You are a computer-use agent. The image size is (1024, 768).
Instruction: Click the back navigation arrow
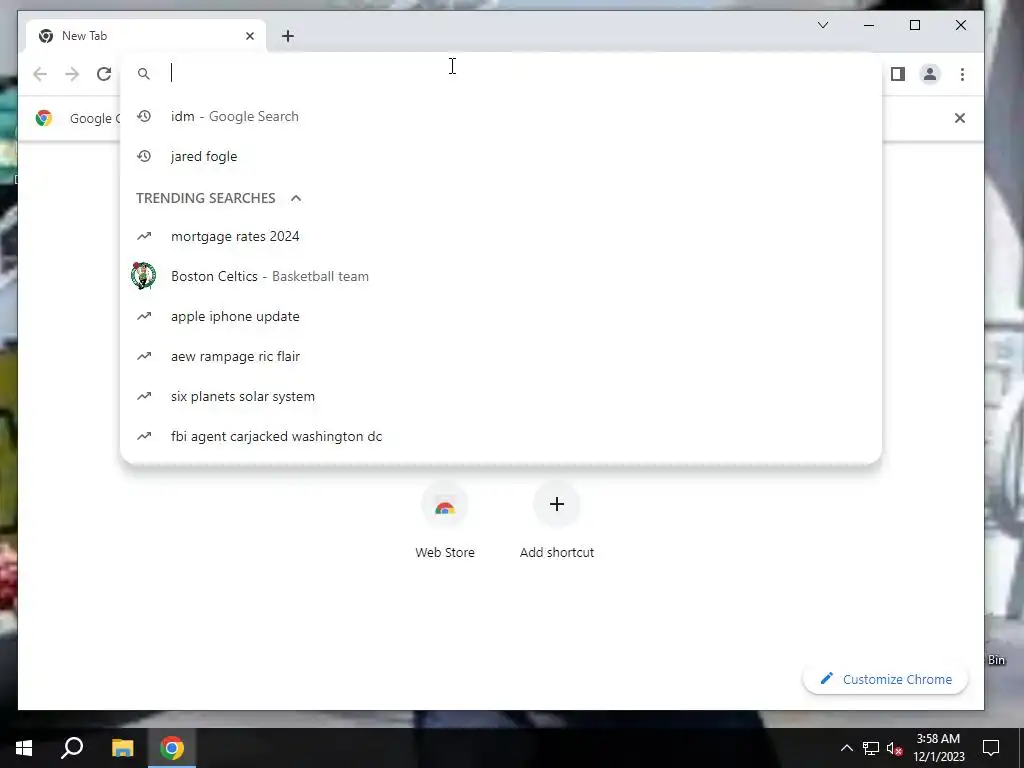pos(40,74)
